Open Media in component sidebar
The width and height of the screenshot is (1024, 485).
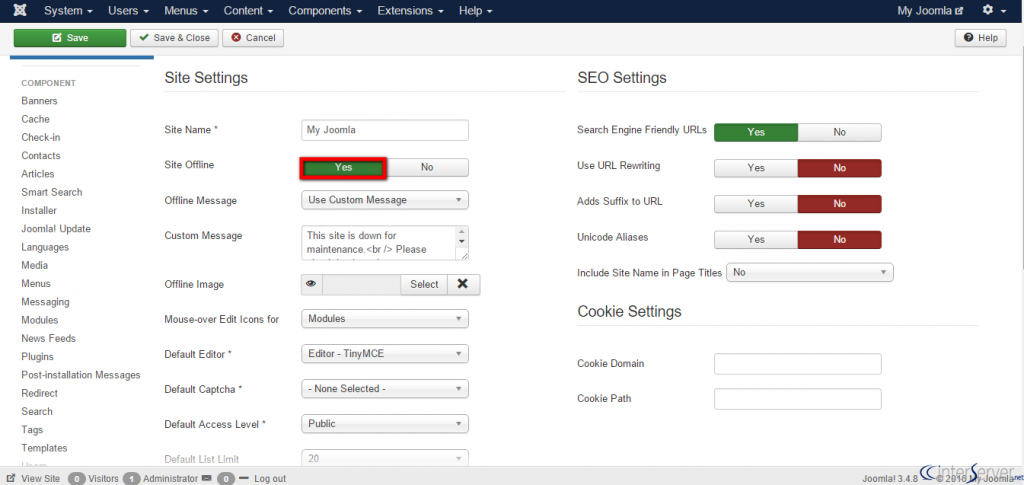click(35, 266)
